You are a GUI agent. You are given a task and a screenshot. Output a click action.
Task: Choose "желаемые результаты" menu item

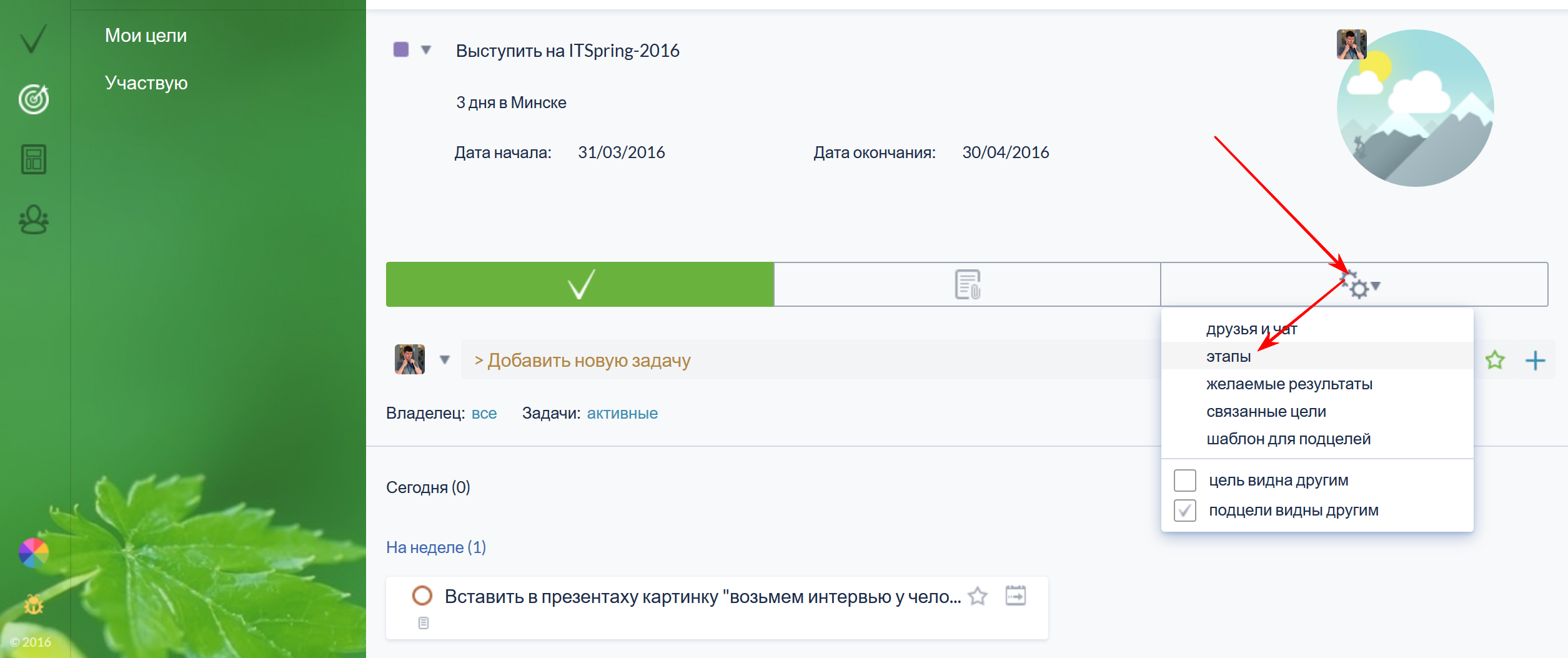(1289, 384)
